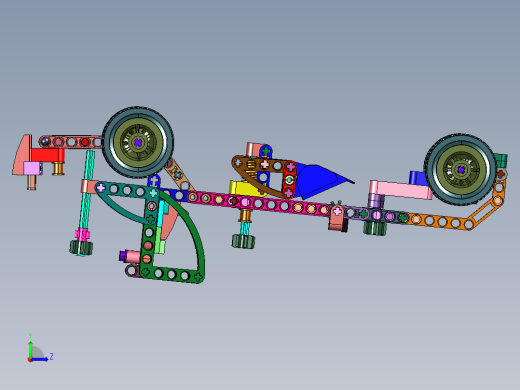520x390 pixels.
Task: Pick the purple cross hub of the left wheel
Action: (138, 143)
